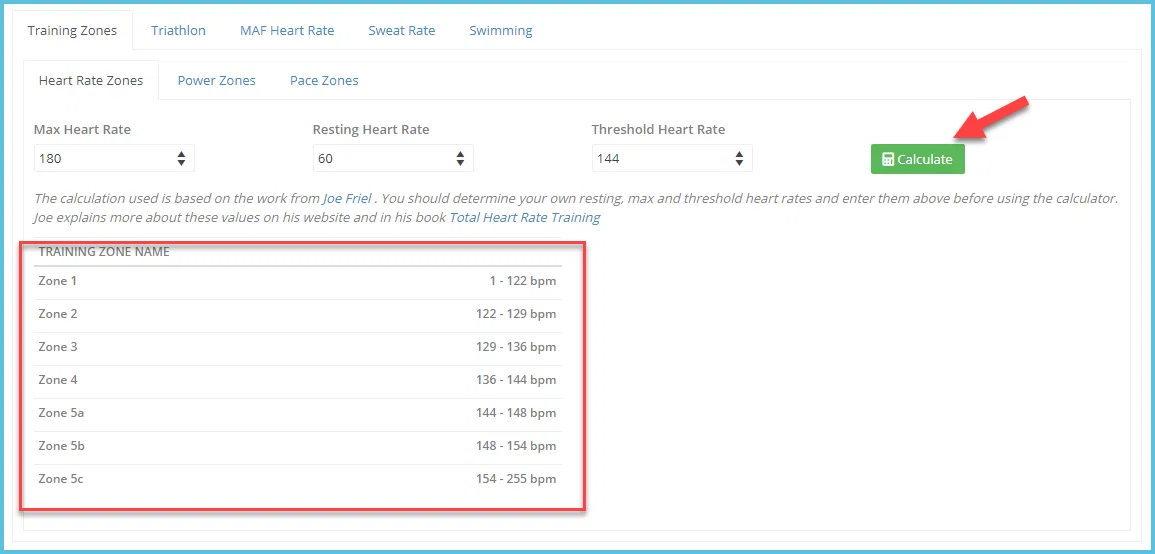Click the Max Heart Rate label

pyautogui.click(x=82, y=130)
